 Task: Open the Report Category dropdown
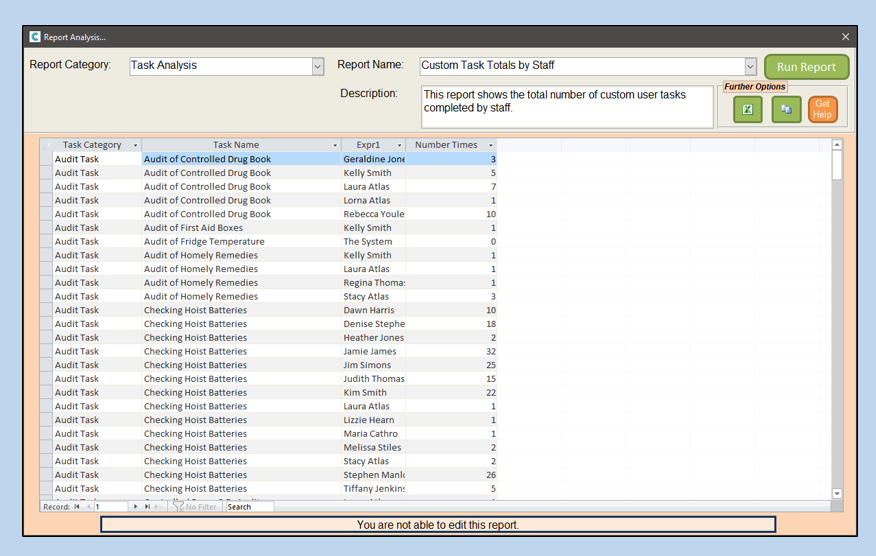318,67
